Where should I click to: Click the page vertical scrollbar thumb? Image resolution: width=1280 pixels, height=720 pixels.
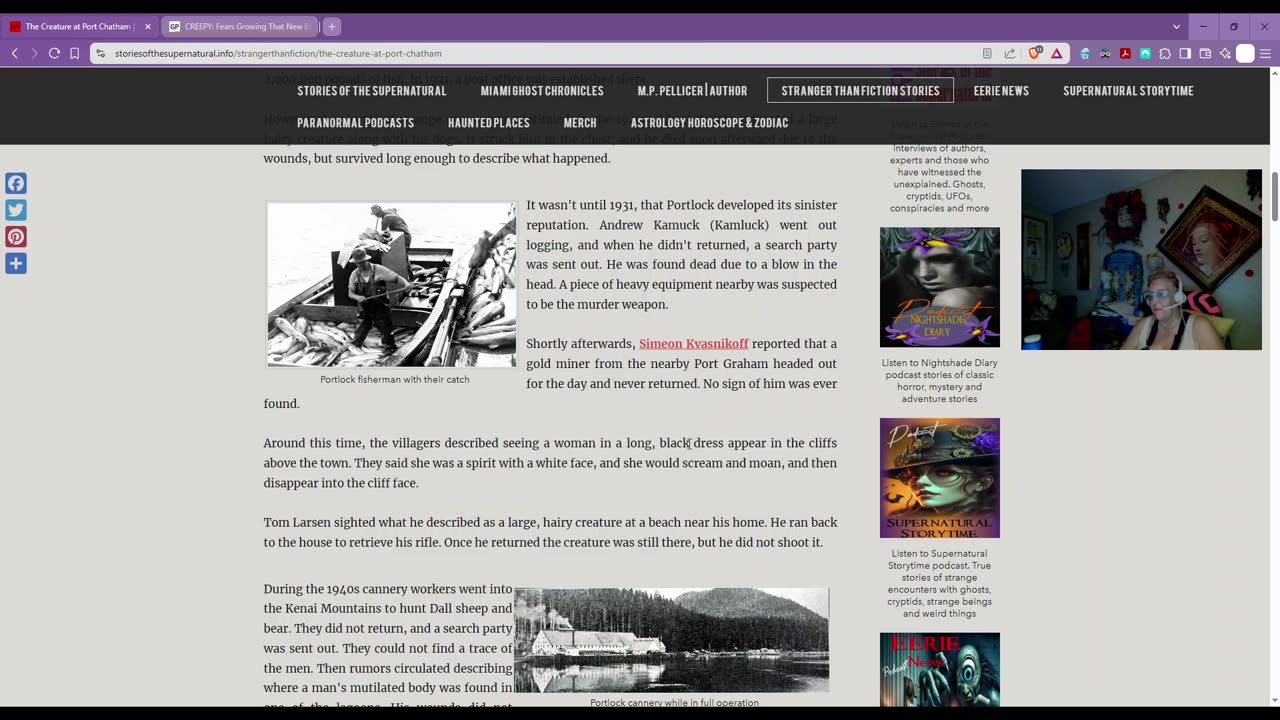point(1274,197)
